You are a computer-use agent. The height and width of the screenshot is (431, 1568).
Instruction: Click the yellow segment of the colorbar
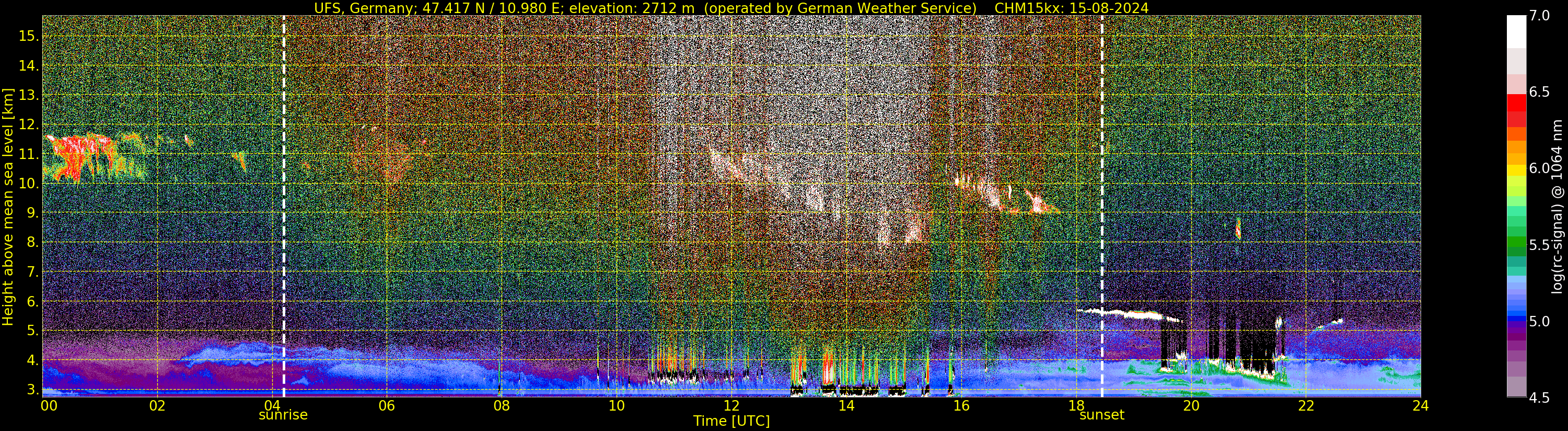pyautogui.click(x=1516, y=170)
